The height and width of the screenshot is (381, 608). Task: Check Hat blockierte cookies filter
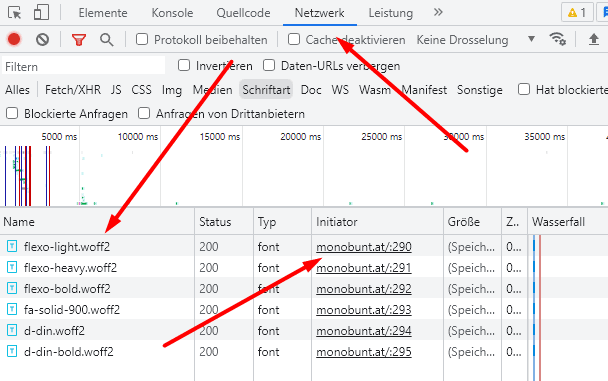(524, 89)
